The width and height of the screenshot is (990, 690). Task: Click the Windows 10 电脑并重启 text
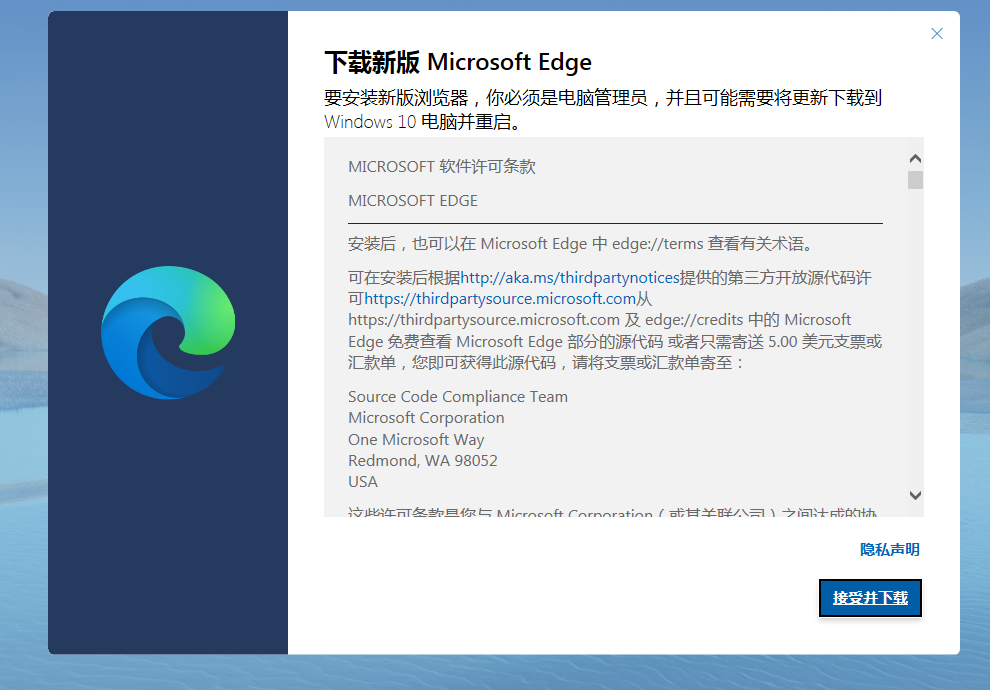coord(423,122)
